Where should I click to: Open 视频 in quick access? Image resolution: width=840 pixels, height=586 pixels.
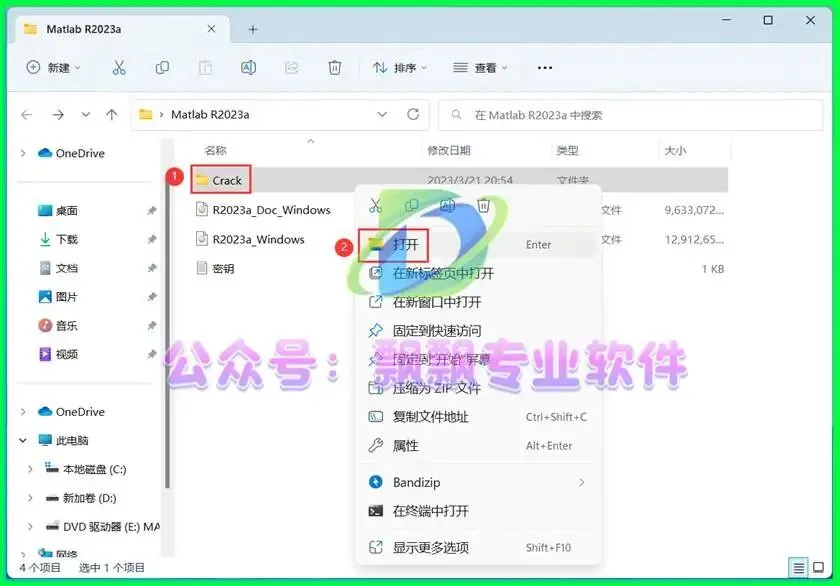tap(58, 354)
